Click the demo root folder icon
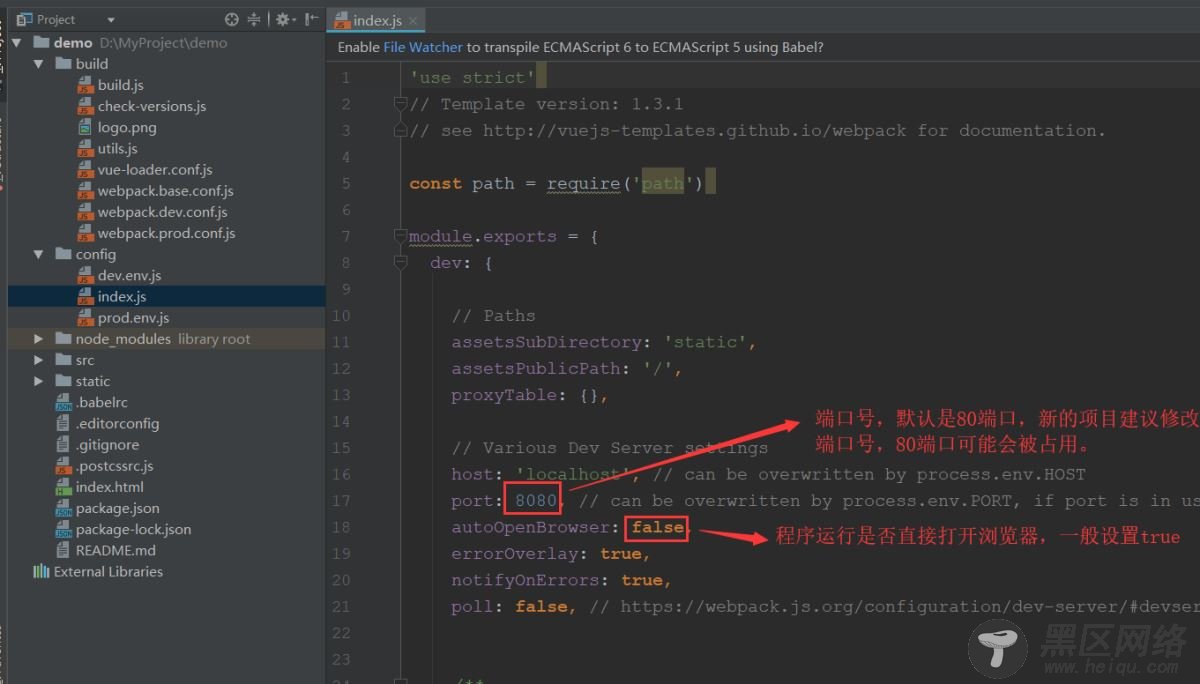The height and width of the screenshot is (684, 1200). coord(41,42)
